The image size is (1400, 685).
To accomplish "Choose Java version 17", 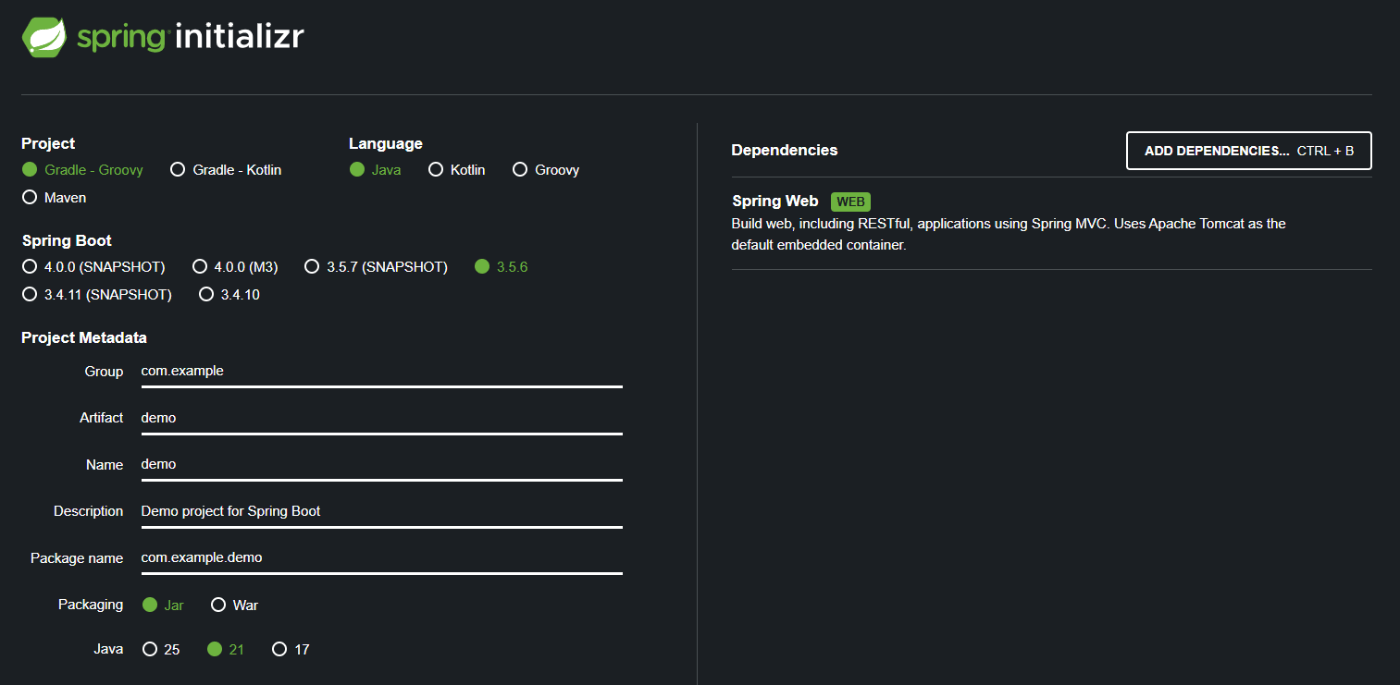I will (291, 649).
